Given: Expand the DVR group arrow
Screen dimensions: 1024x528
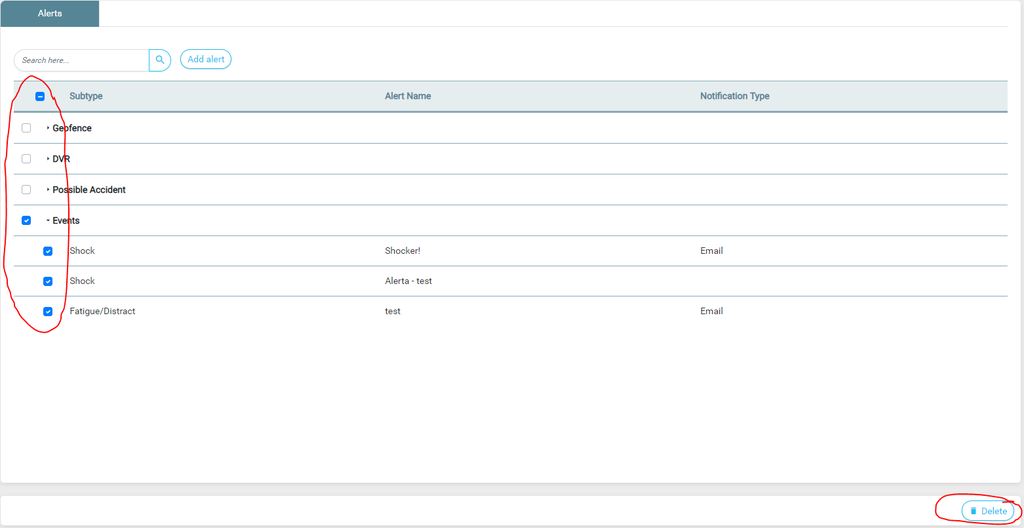Looking at the screenshot, I should (48, 159).
